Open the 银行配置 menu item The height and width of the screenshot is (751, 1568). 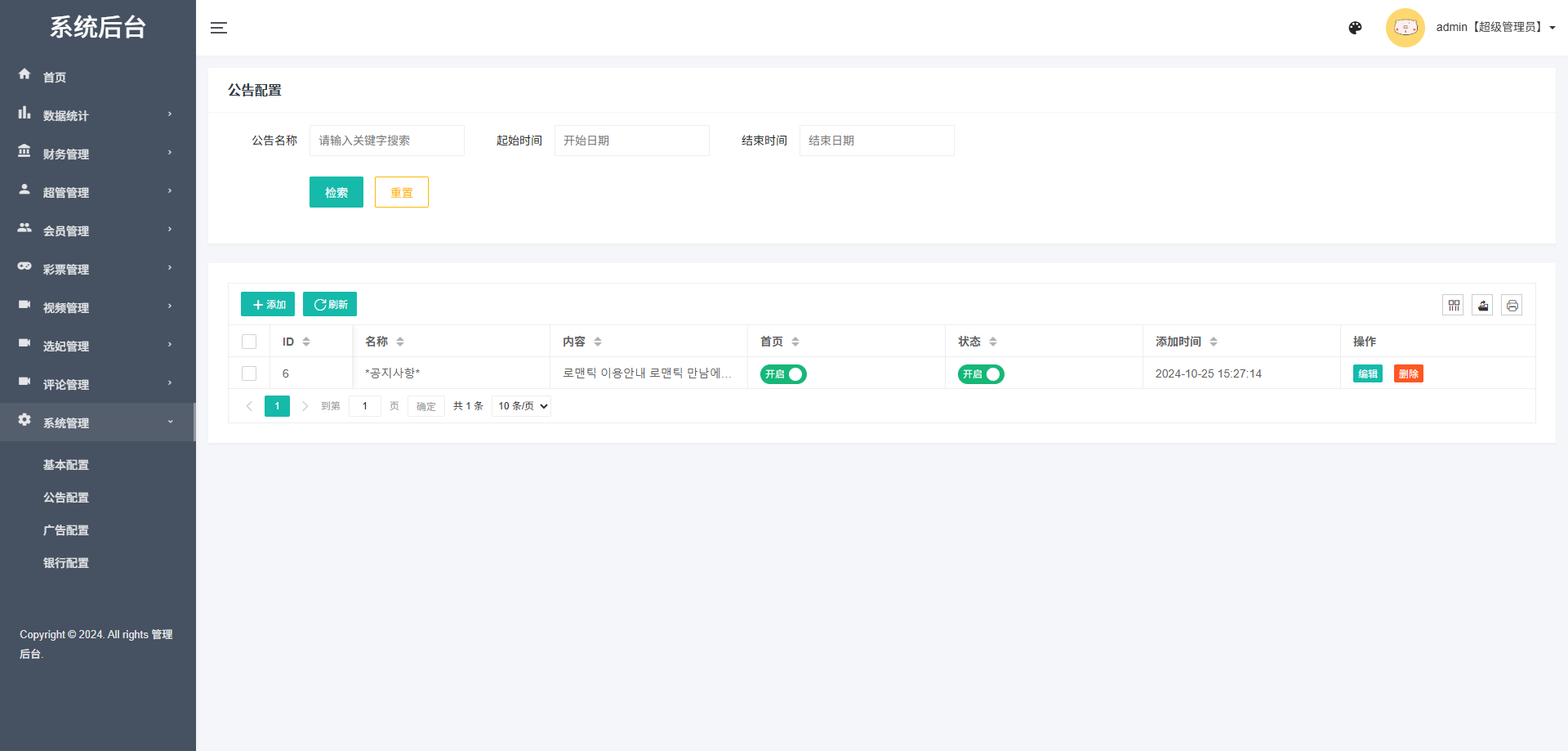(66, 562)
